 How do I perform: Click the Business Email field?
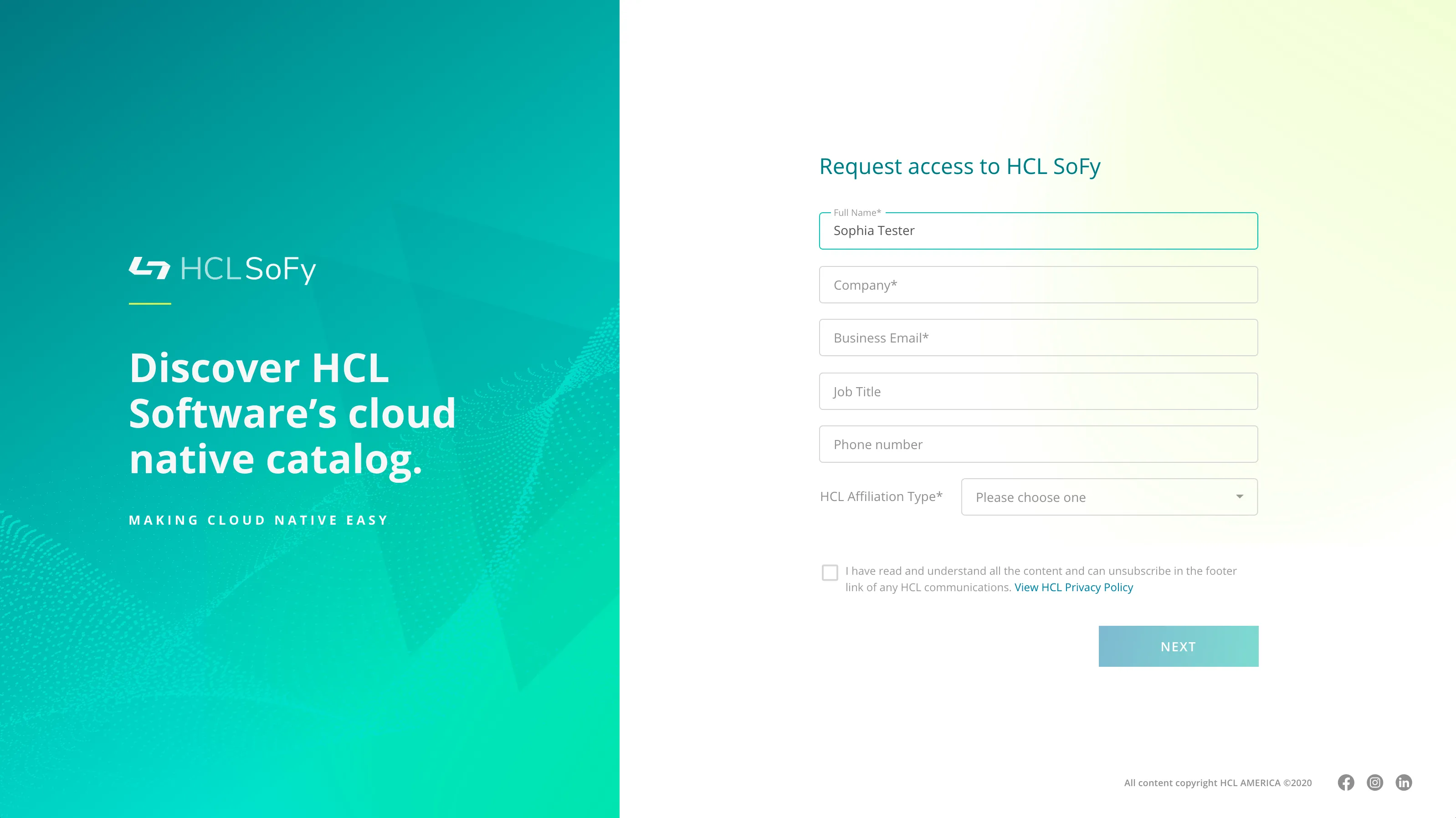click(x=1038, y=337)
